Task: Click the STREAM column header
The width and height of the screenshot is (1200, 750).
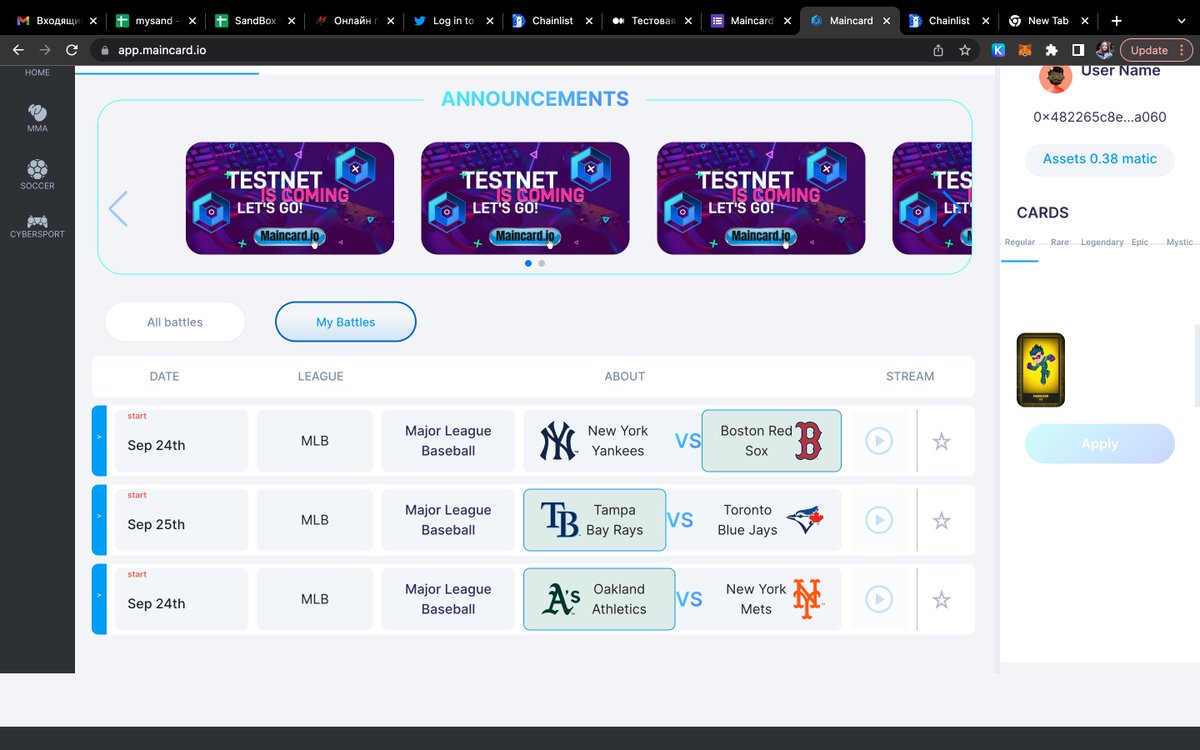Action: pyautogui.click(x=910, y=376)
